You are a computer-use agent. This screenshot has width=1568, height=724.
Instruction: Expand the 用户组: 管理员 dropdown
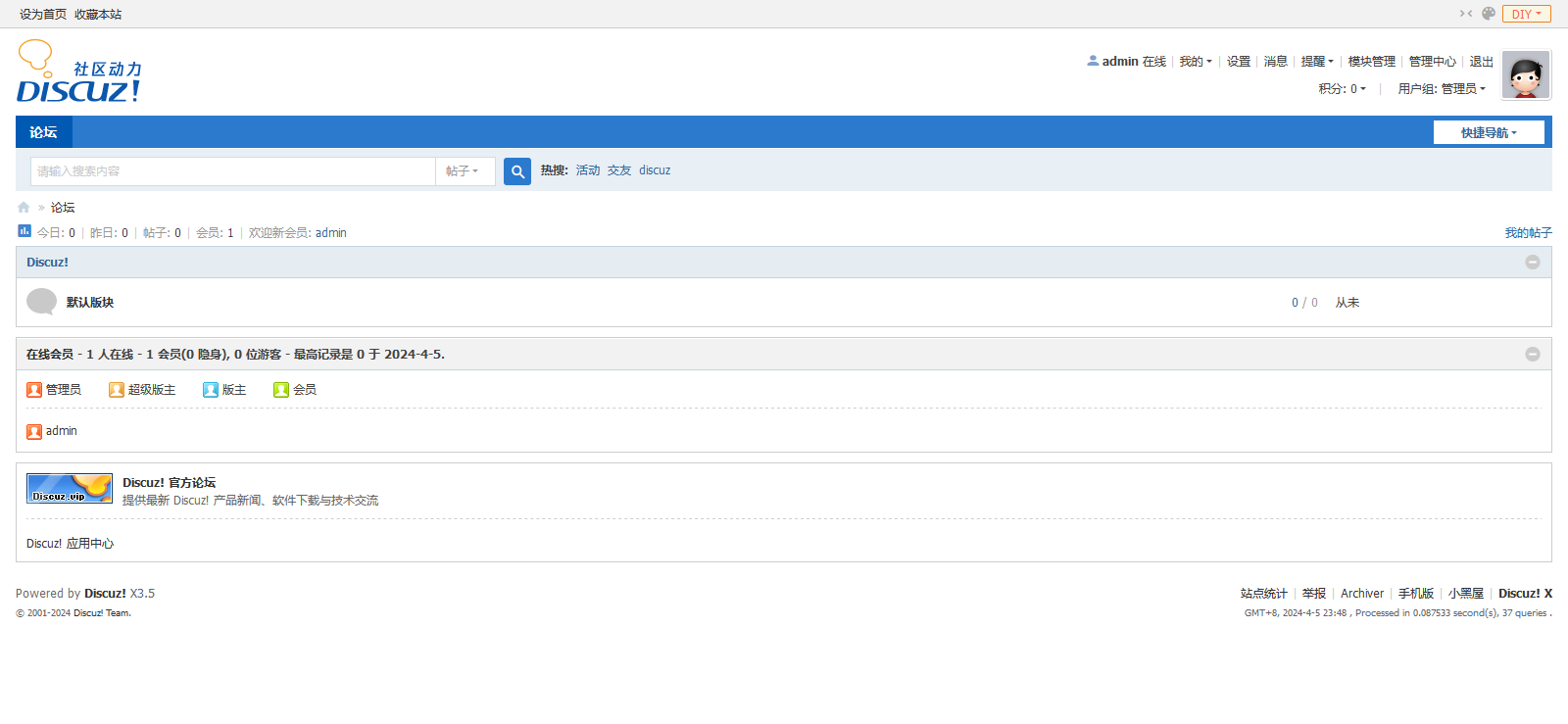coord(1442,89)
